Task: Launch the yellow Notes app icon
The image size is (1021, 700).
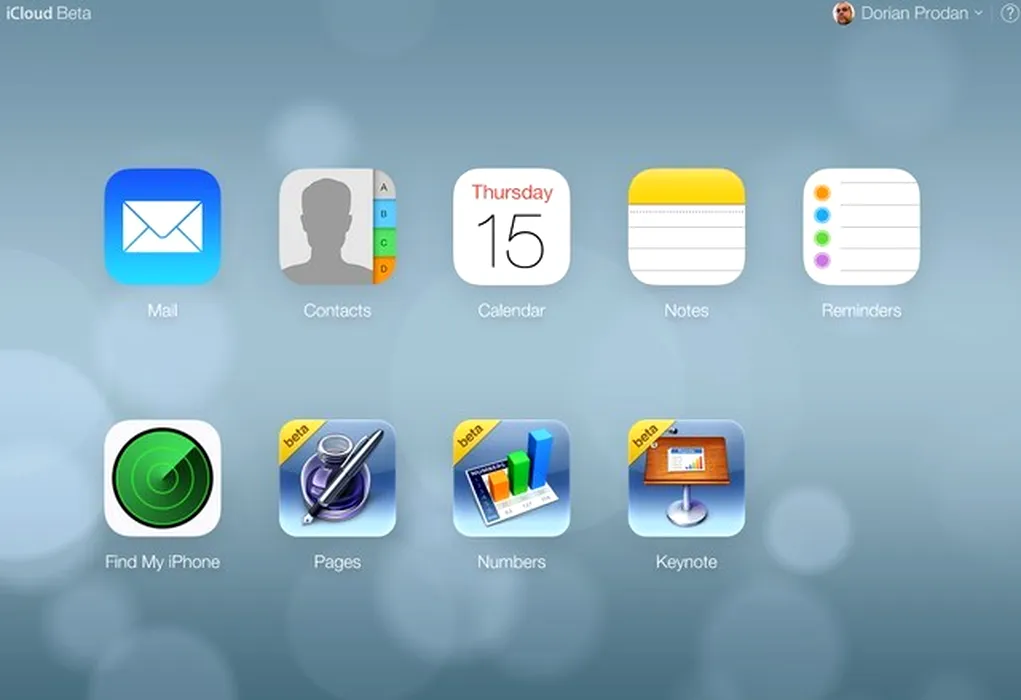Action: pos(686,227)
